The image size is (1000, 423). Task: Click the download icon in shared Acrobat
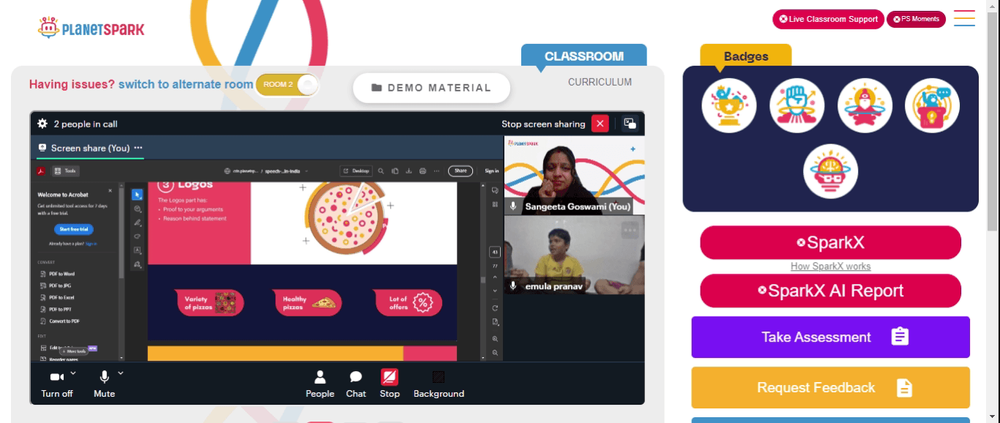409,171
